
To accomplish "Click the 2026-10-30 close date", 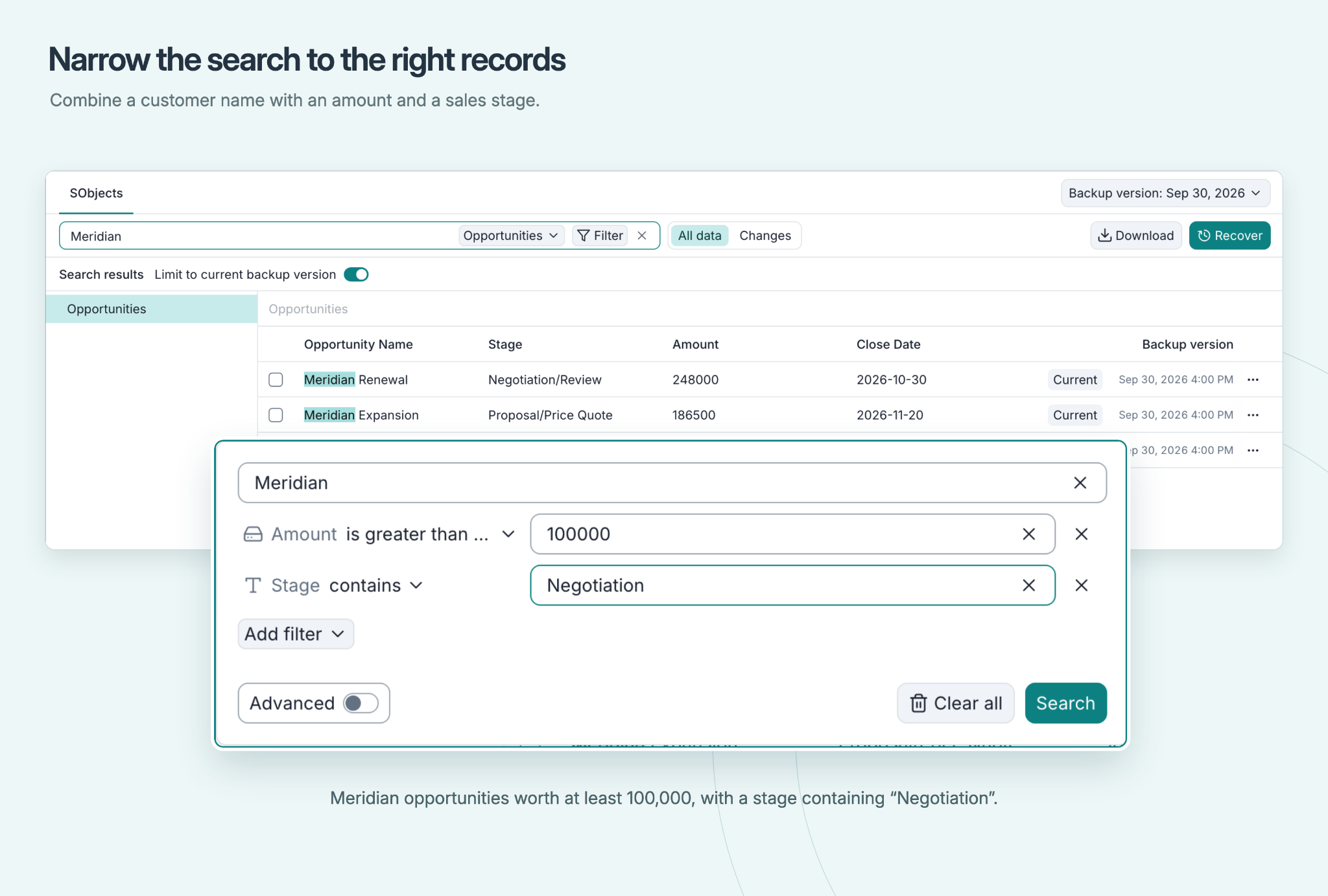I will pyautogui.click(x=891, y=380).
